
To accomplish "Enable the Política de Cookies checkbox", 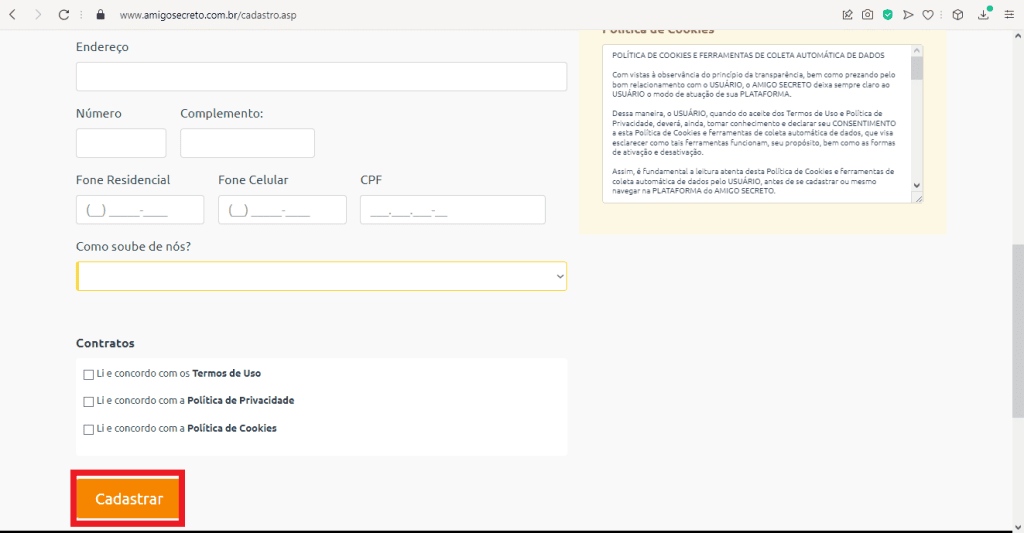I will pos(89,429).
